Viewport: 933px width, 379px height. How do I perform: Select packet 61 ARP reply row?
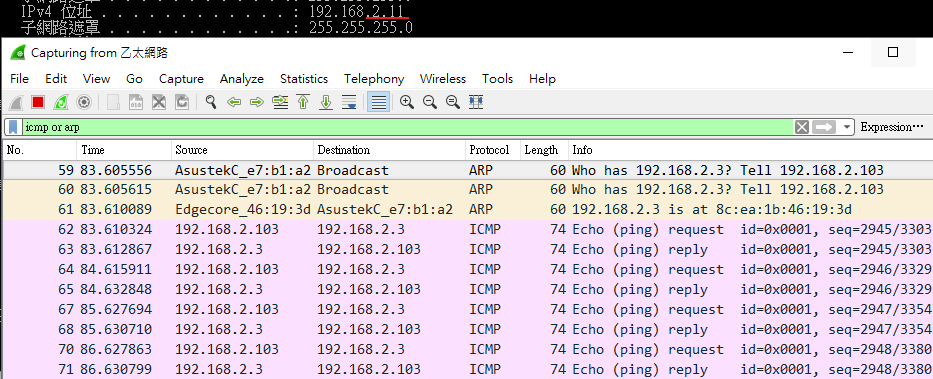click(x=466, y=209)
